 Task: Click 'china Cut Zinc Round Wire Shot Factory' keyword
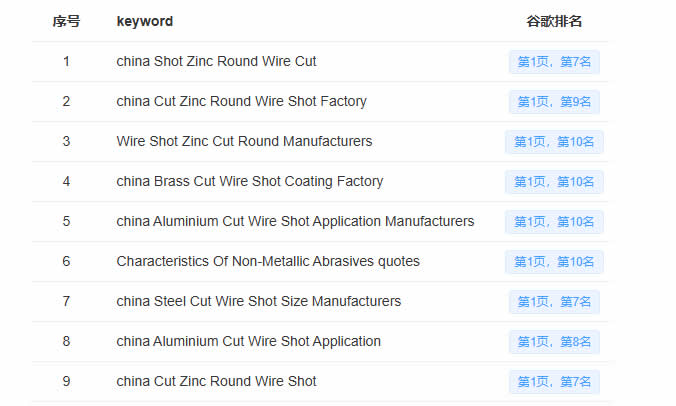point(241,101)
